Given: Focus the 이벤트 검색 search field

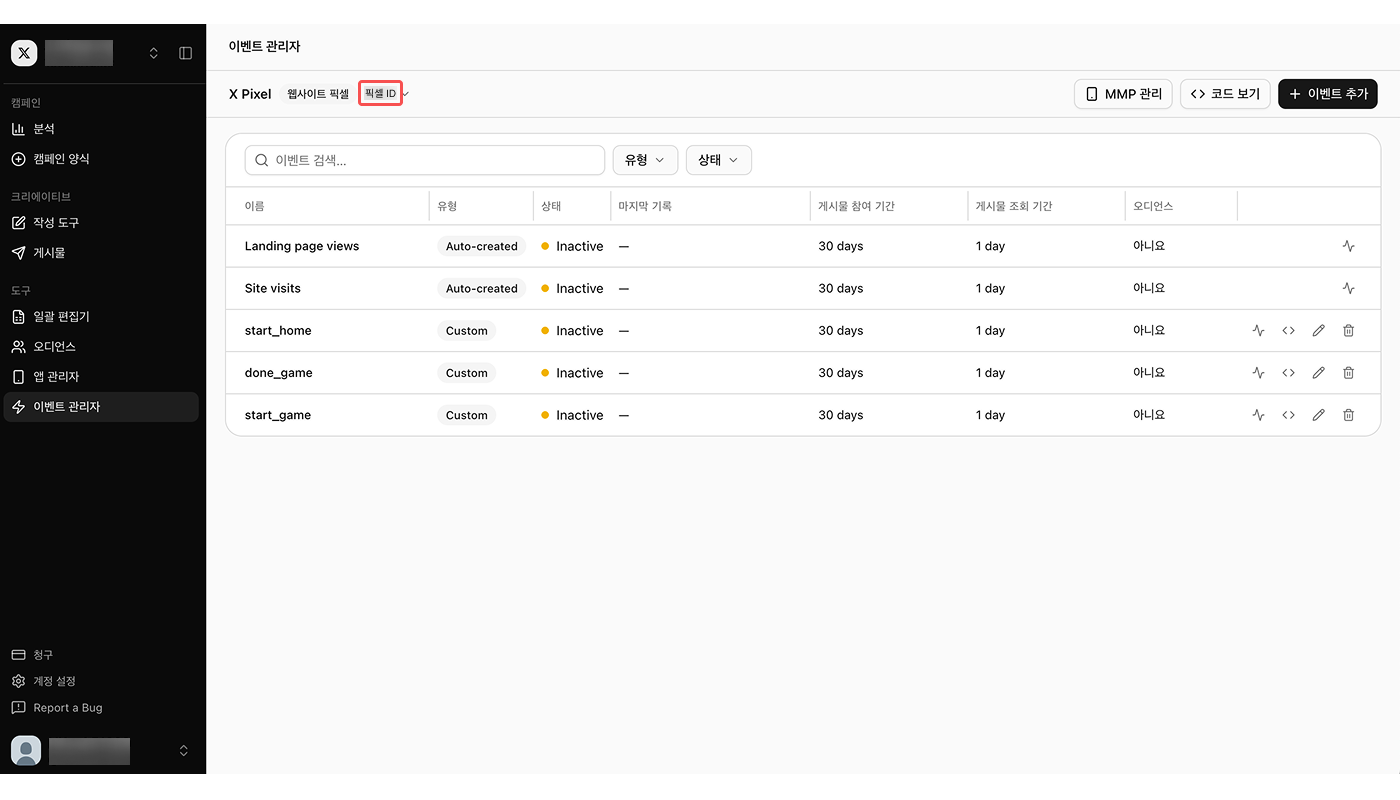Looking at the screenshot, I should coord(425,160).
